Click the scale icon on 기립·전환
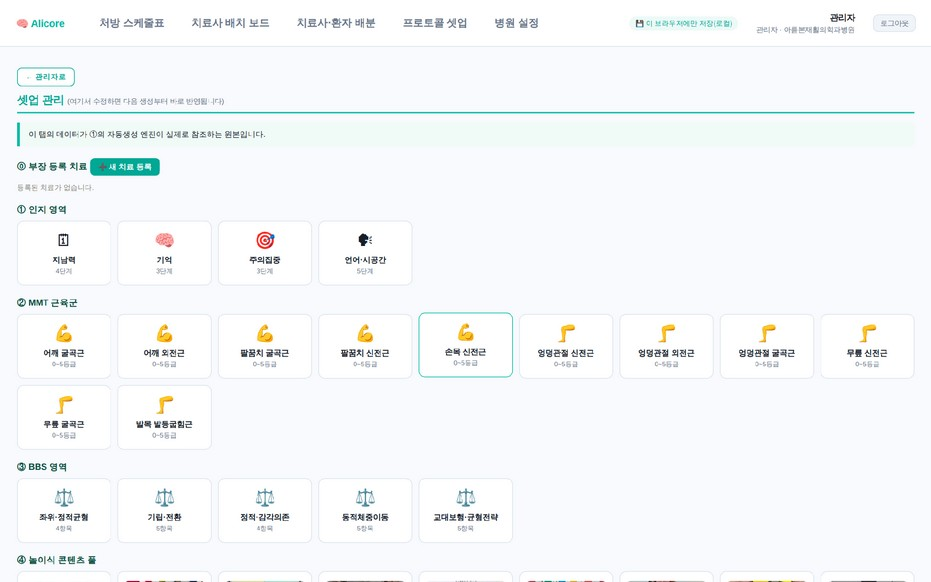Viewport: 931px width, 582px height. point(164,498)
